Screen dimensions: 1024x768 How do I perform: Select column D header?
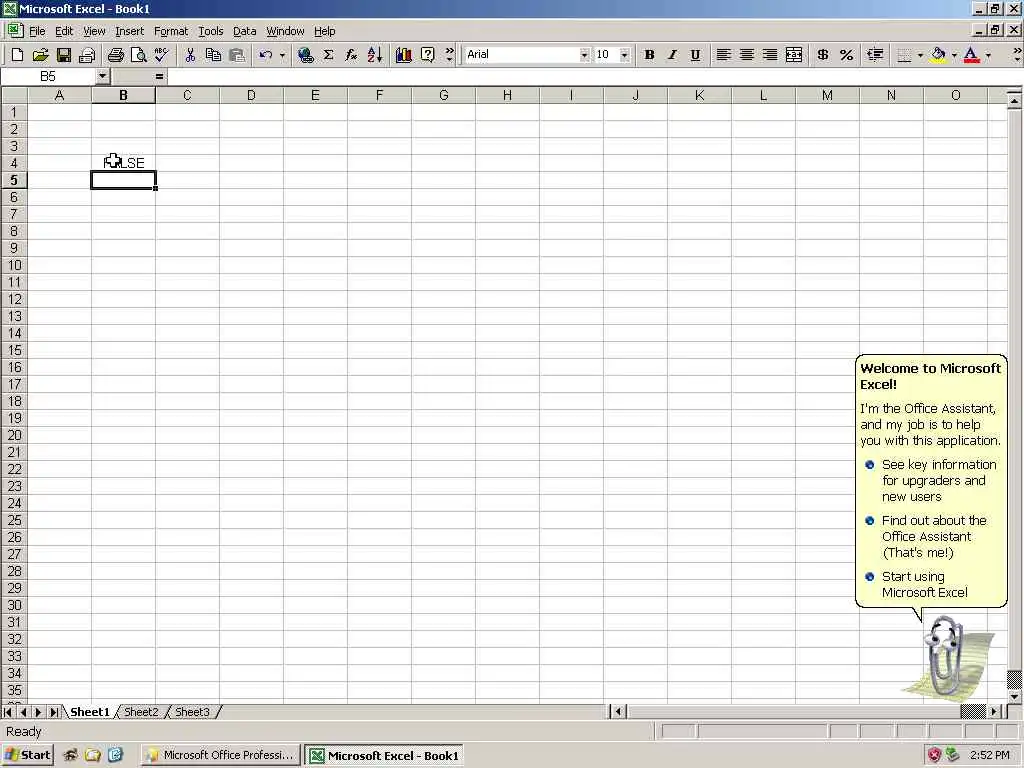pos(251,95)
